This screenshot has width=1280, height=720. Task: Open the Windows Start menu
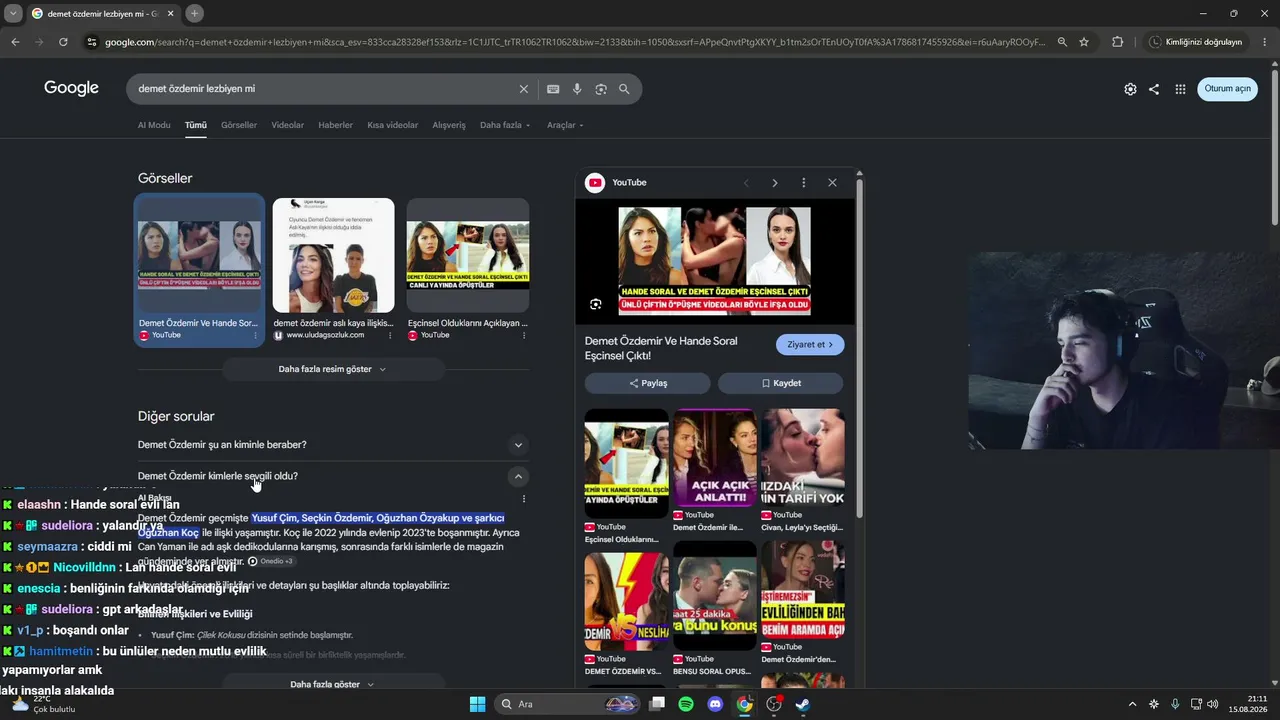477,704
